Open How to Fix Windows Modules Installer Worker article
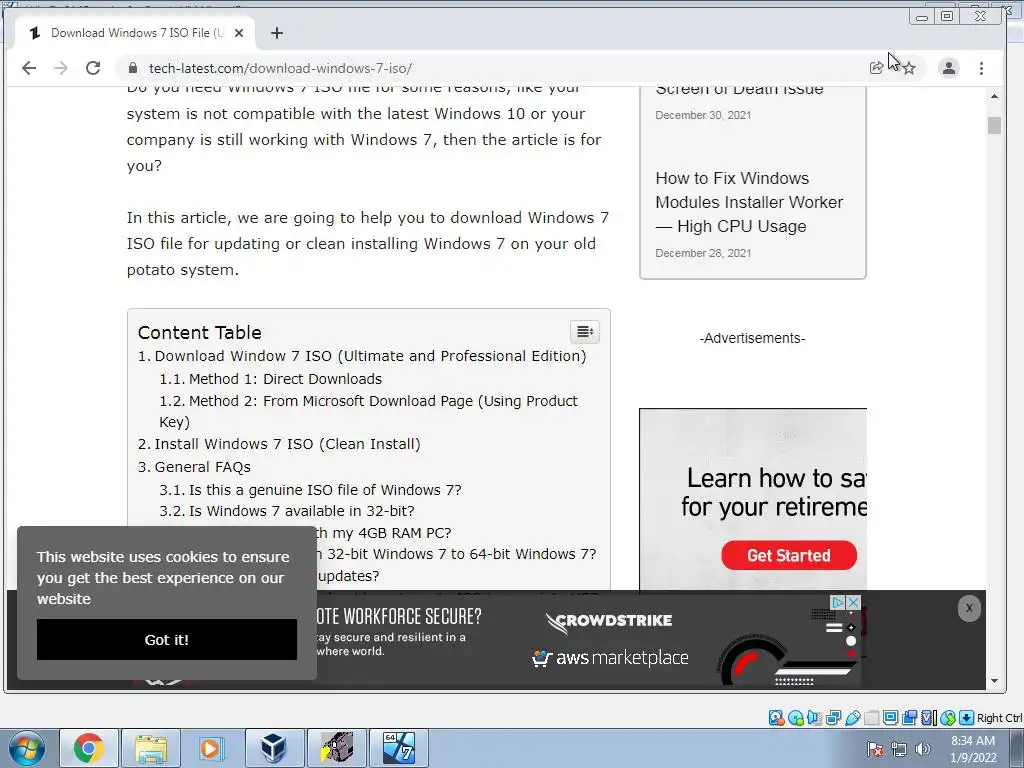Viewport: 1024px width, 768px height. tap(749, 202)
